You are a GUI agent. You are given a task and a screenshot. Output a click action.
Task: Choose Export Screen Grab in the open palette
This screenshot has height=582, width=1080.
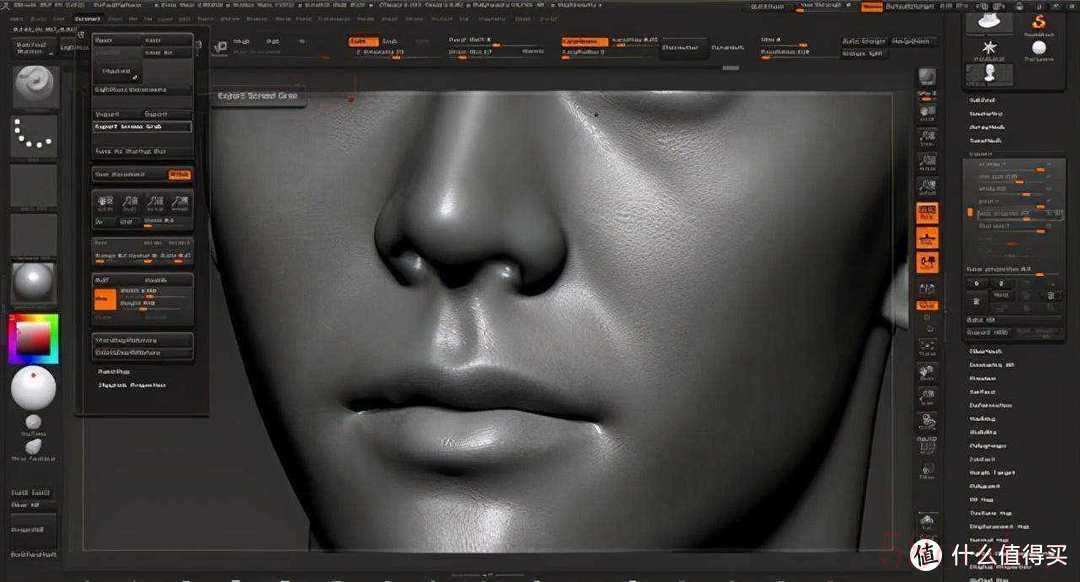(x=143, y=127)
